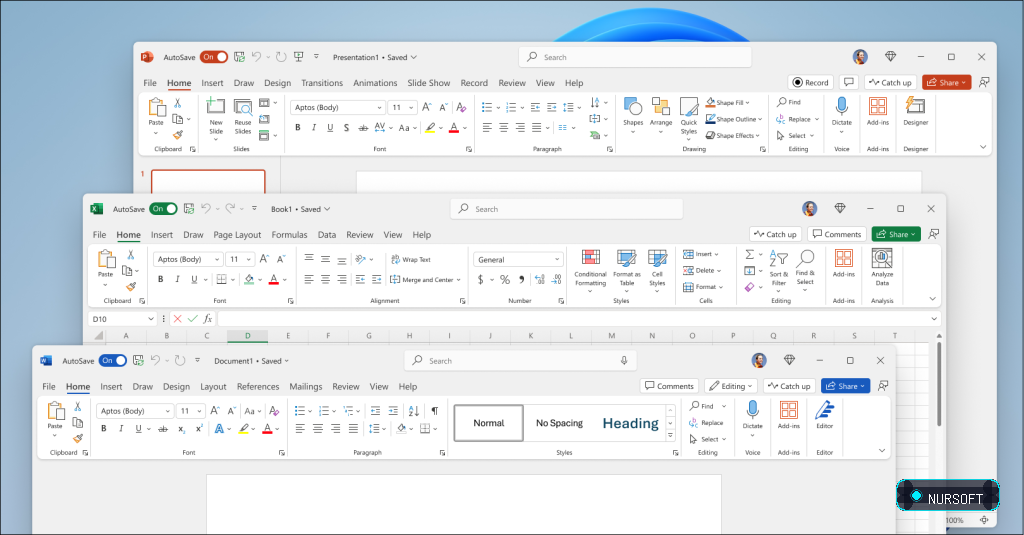1024x535 pixels.
Task: Expand Shape Fill dropdown in PowerPoint
Action: click(x=747, y=103)
